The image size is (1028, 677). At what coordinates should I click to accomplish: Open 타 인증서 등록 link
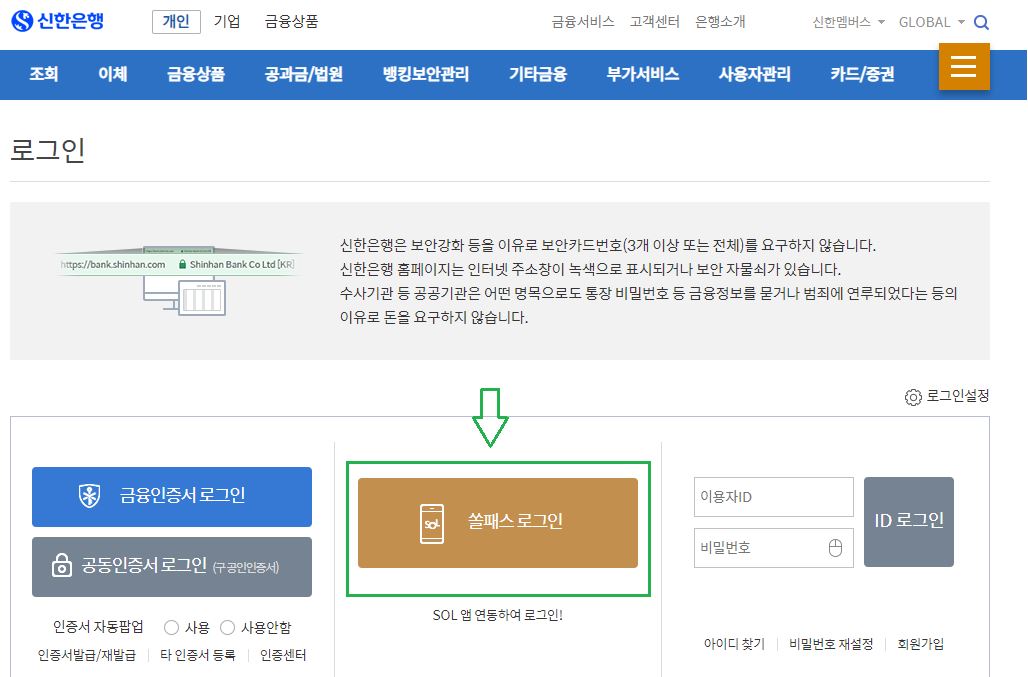pos(197,655)
